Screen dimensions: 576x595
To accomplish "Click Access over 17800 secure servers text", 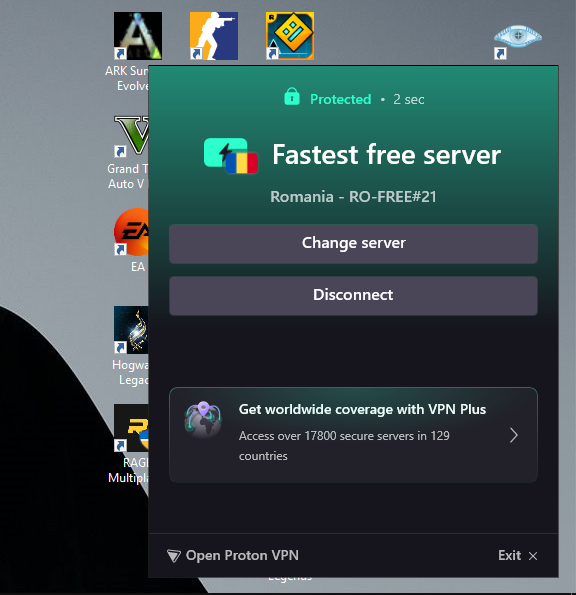I will pos(344,445).
